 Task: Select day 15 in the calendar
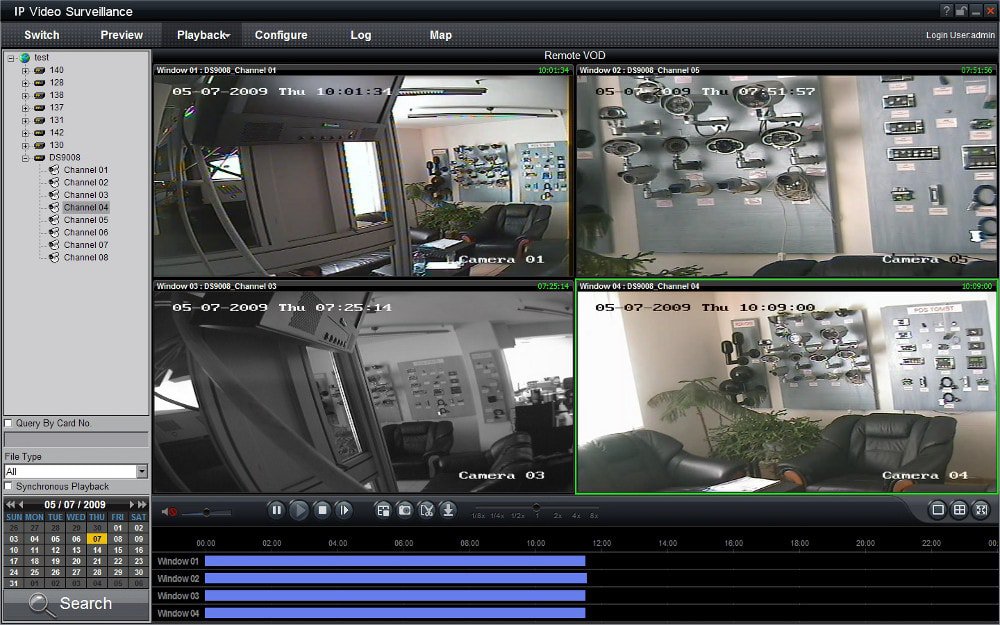[x=117, y=550]
